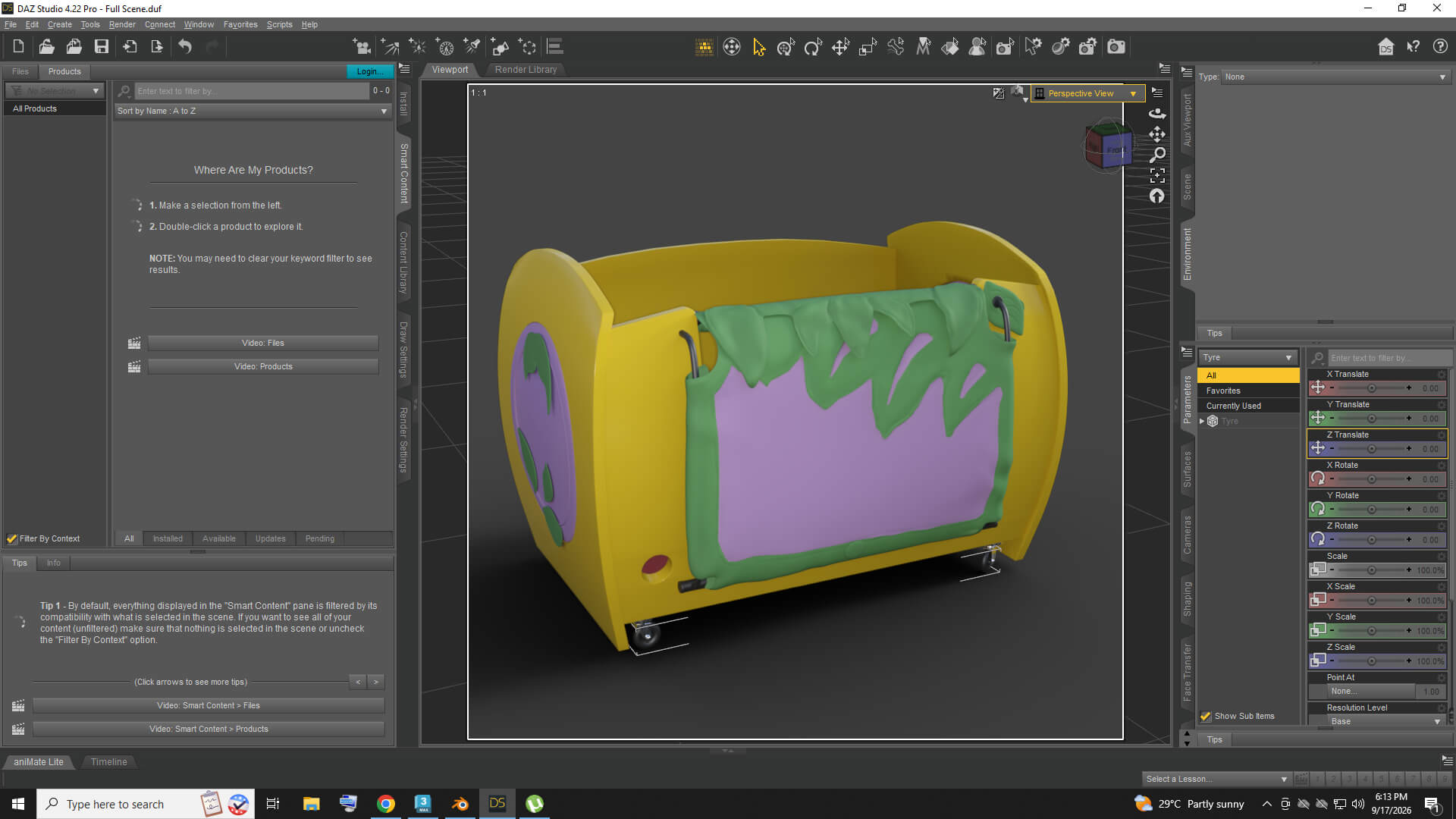Click the Save scene floppy disk icon
Image resolution: width=1456 pixels, height=819 pixels.
click(x=101, y=47)
